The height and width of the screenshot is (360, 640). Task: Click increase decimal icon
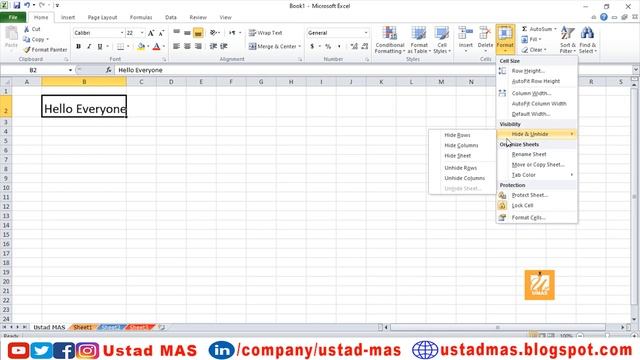pos(354,47)
